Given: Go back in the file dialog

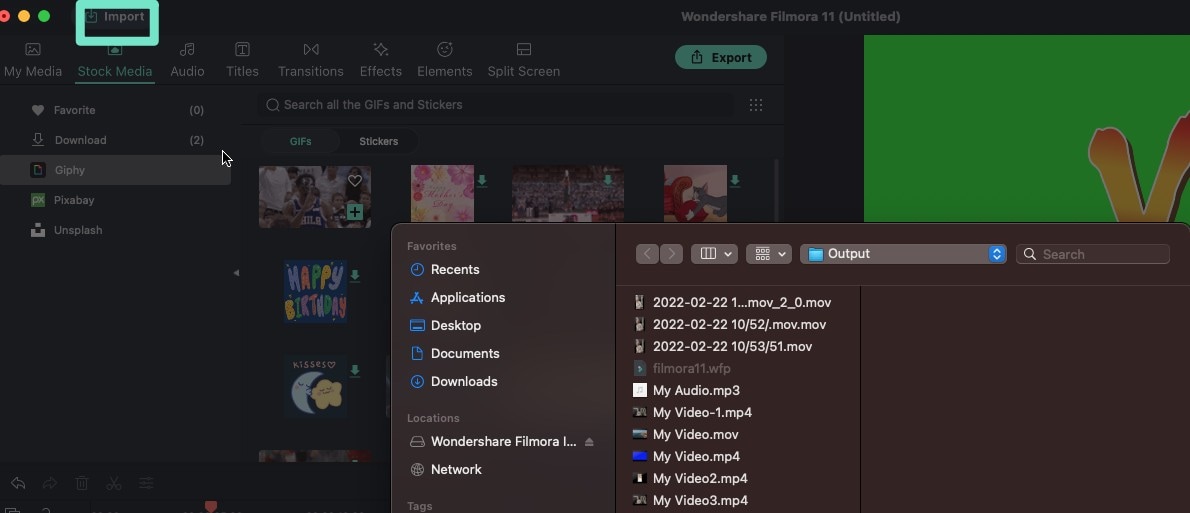Looking at the screenshot, I should point(647,254).
